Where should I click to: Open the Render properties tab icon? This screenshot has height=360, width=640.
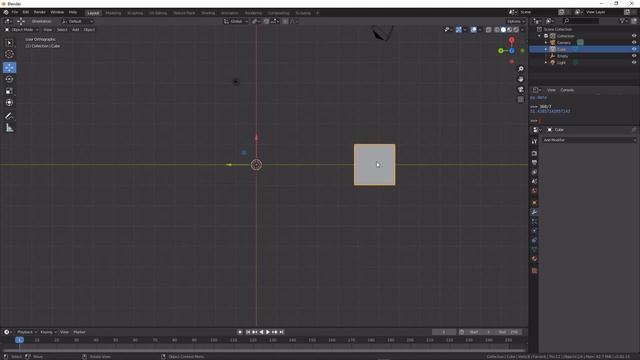(x=534, y=153)
